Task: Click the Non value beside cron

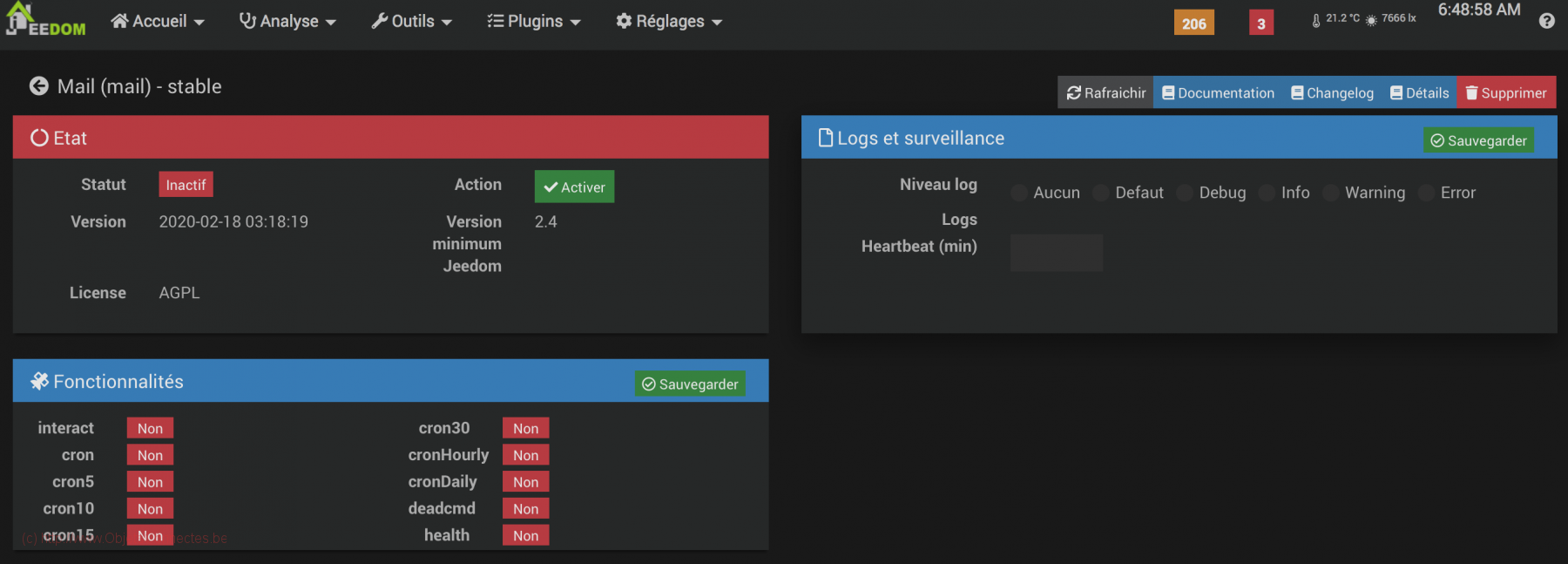Action: click(150, 455)
